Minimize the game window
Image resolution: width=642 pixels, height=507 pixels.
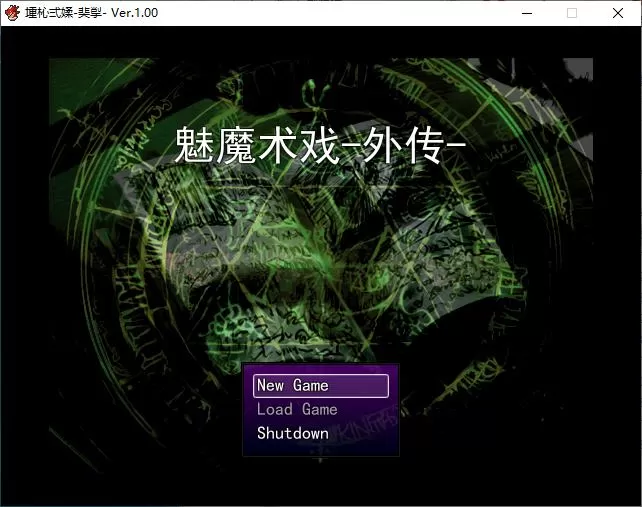(526, 13)
